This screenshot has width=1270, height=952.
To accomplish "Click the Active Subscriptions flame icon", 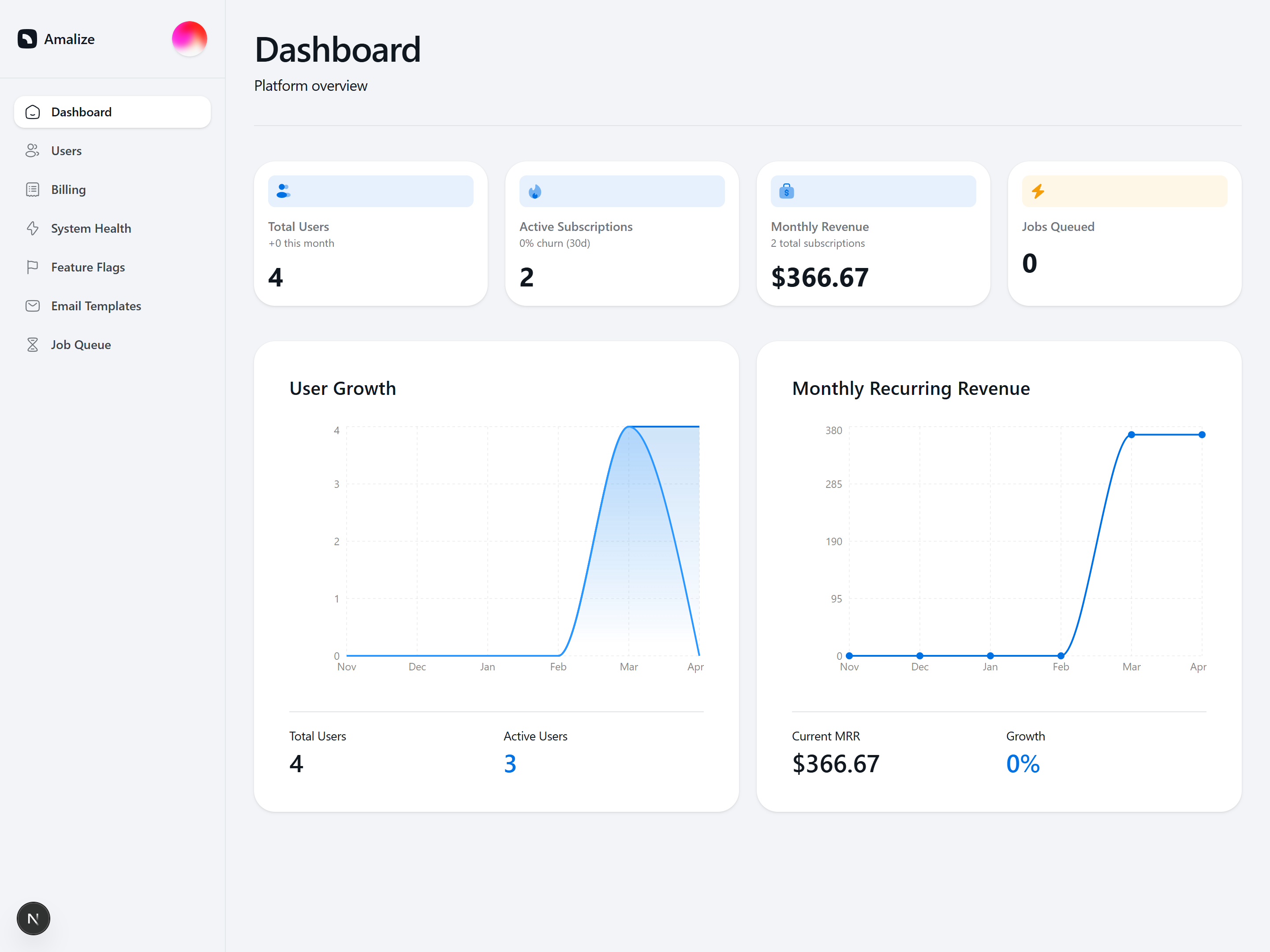I will pyautogui.click(x=534, y=191).
